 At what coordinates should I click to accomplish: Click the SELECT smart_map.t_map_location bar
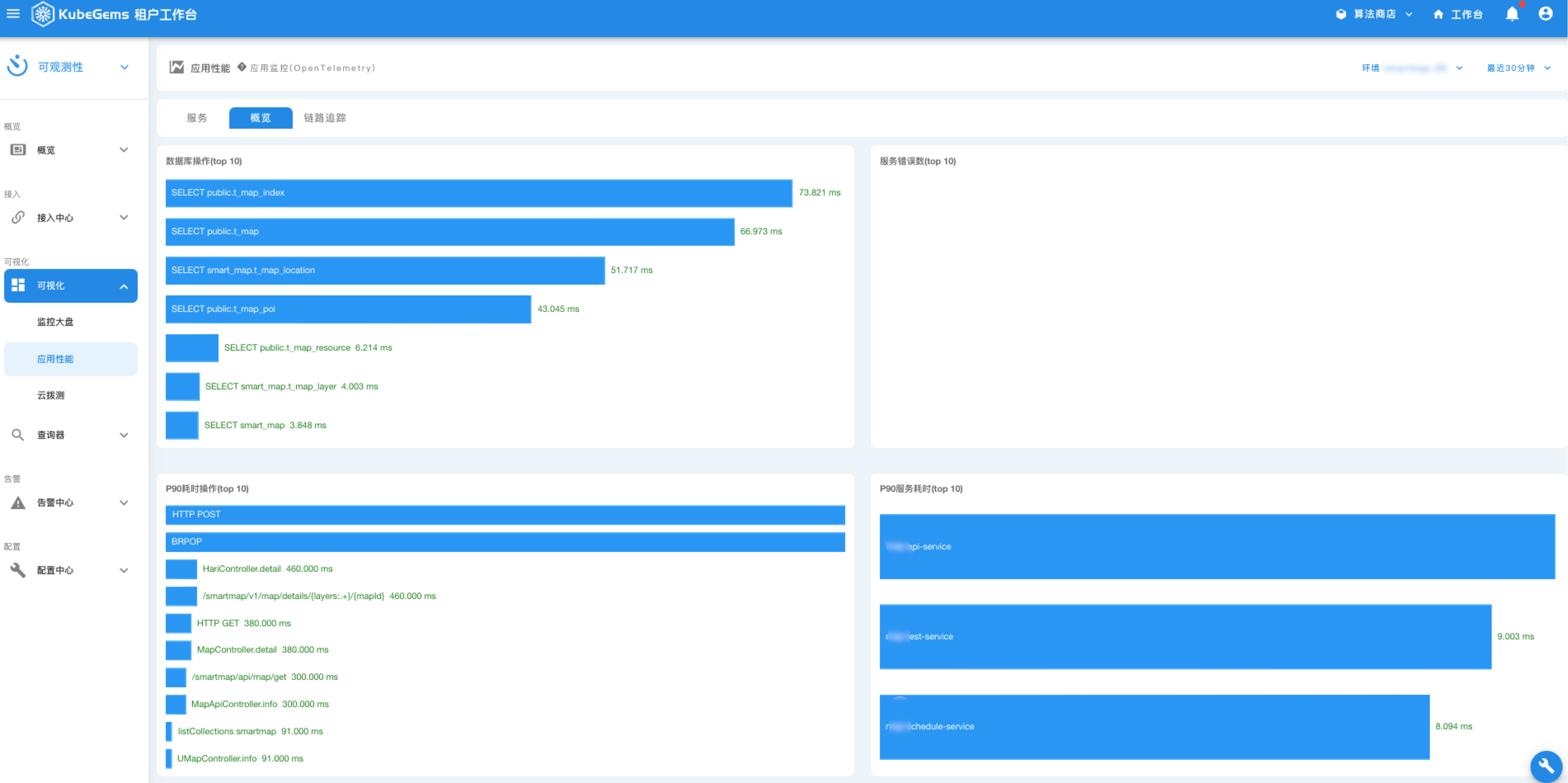pyautogui.click(x=386, y=270)
